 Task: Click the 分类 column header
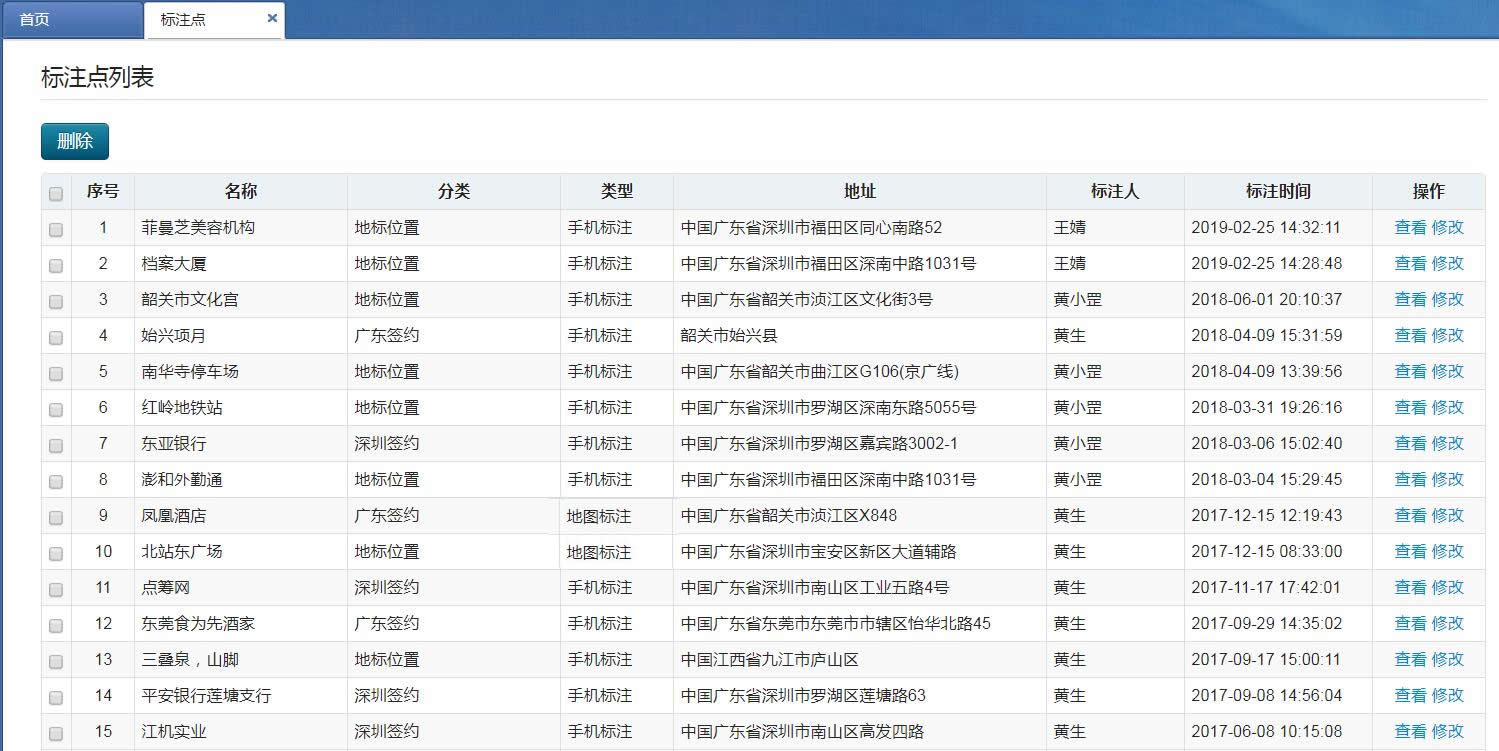[x=454, y=191]
